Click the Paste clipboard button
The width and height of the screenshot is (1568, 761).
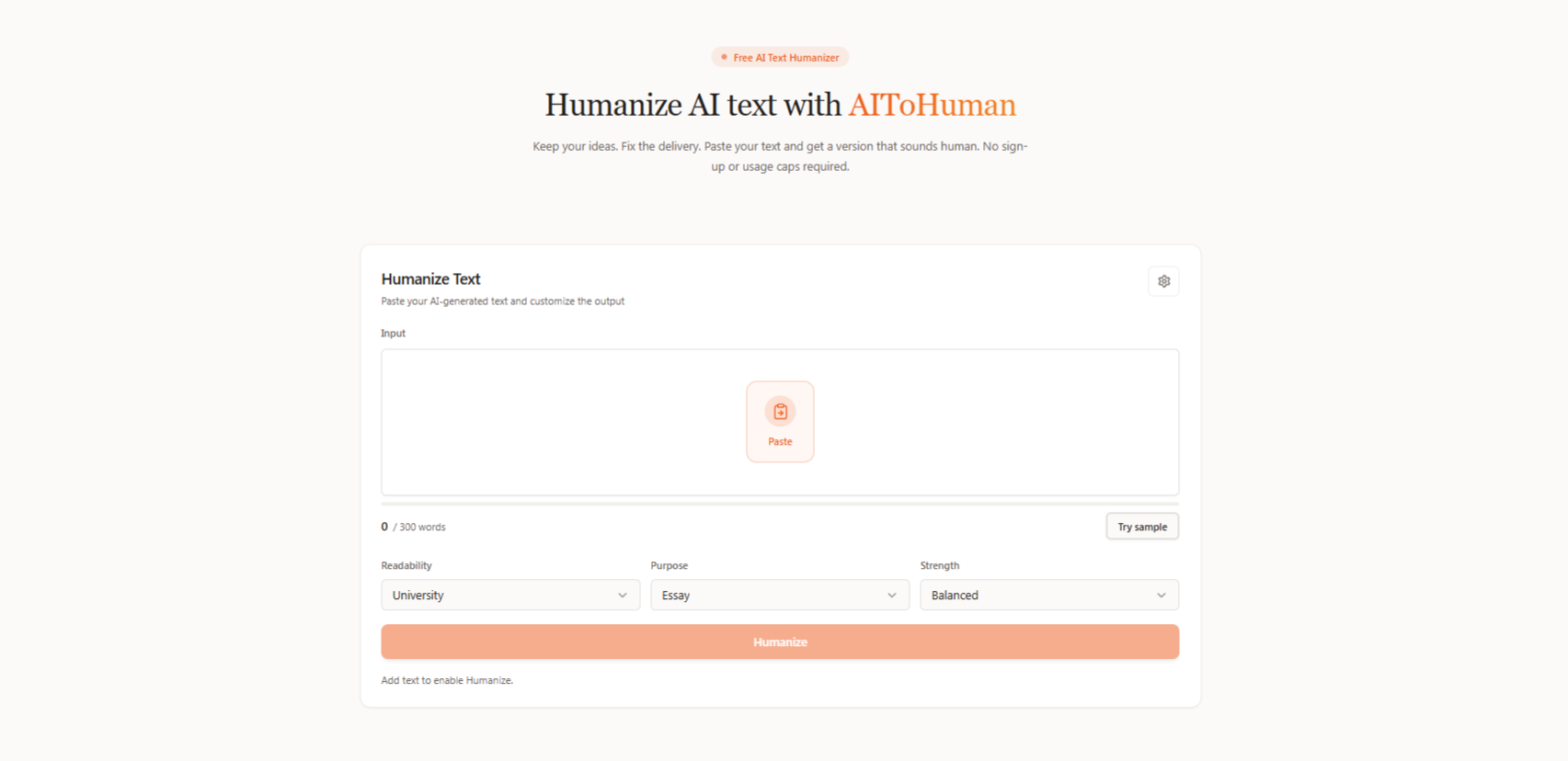point(780,422)
